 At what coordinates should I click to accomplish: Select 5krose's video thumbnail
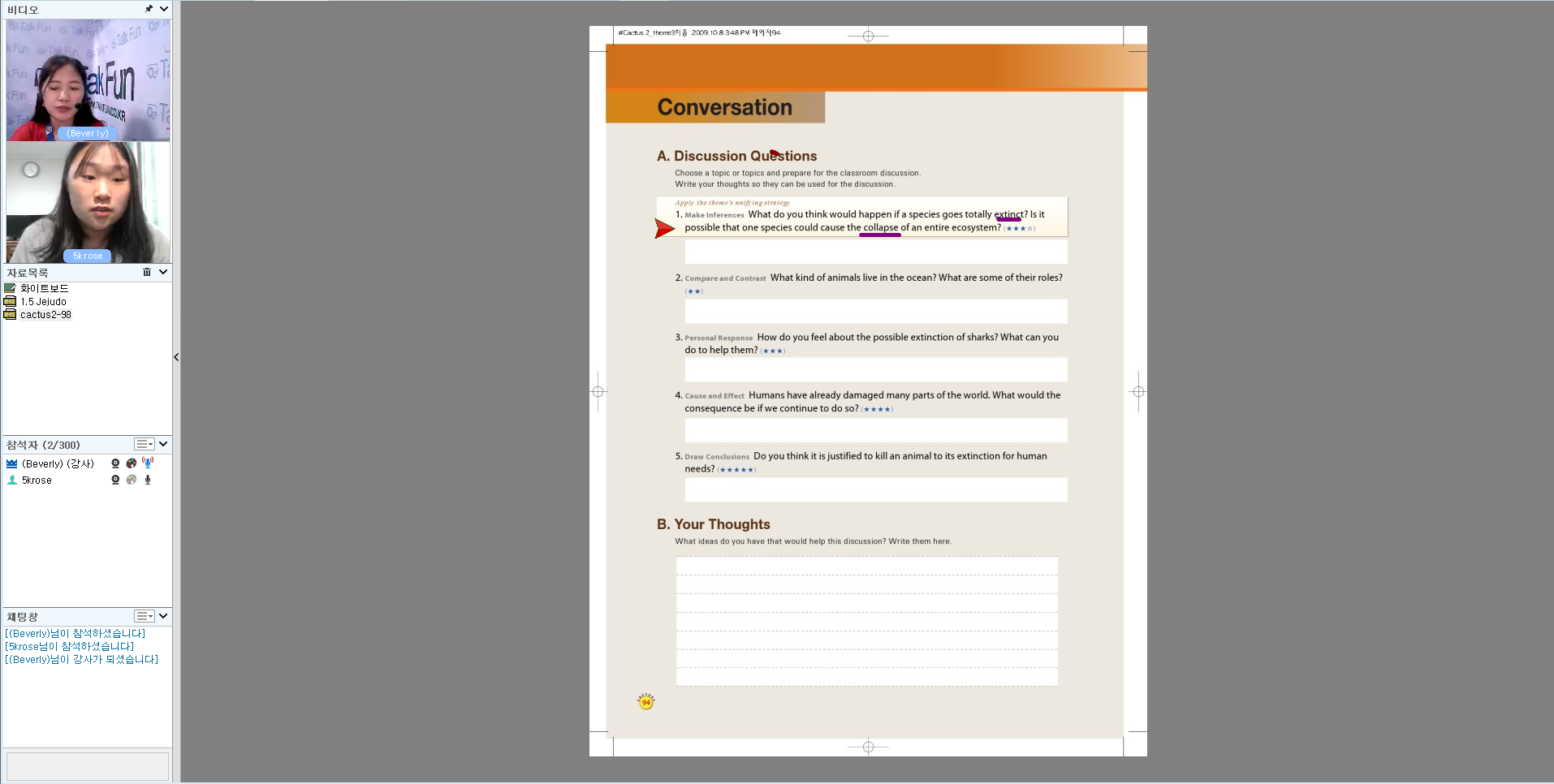coord(88,202)
